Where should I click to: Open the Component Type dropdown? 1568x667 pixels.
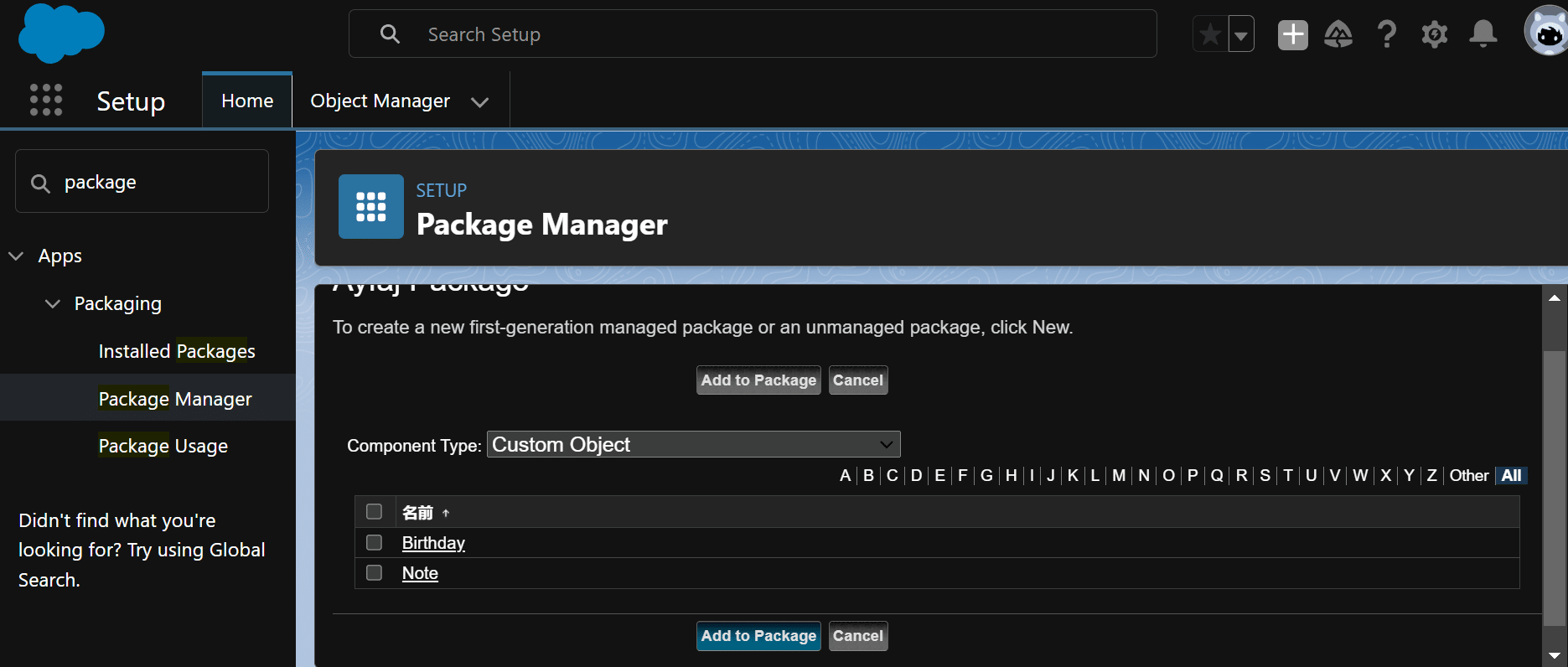693,445
